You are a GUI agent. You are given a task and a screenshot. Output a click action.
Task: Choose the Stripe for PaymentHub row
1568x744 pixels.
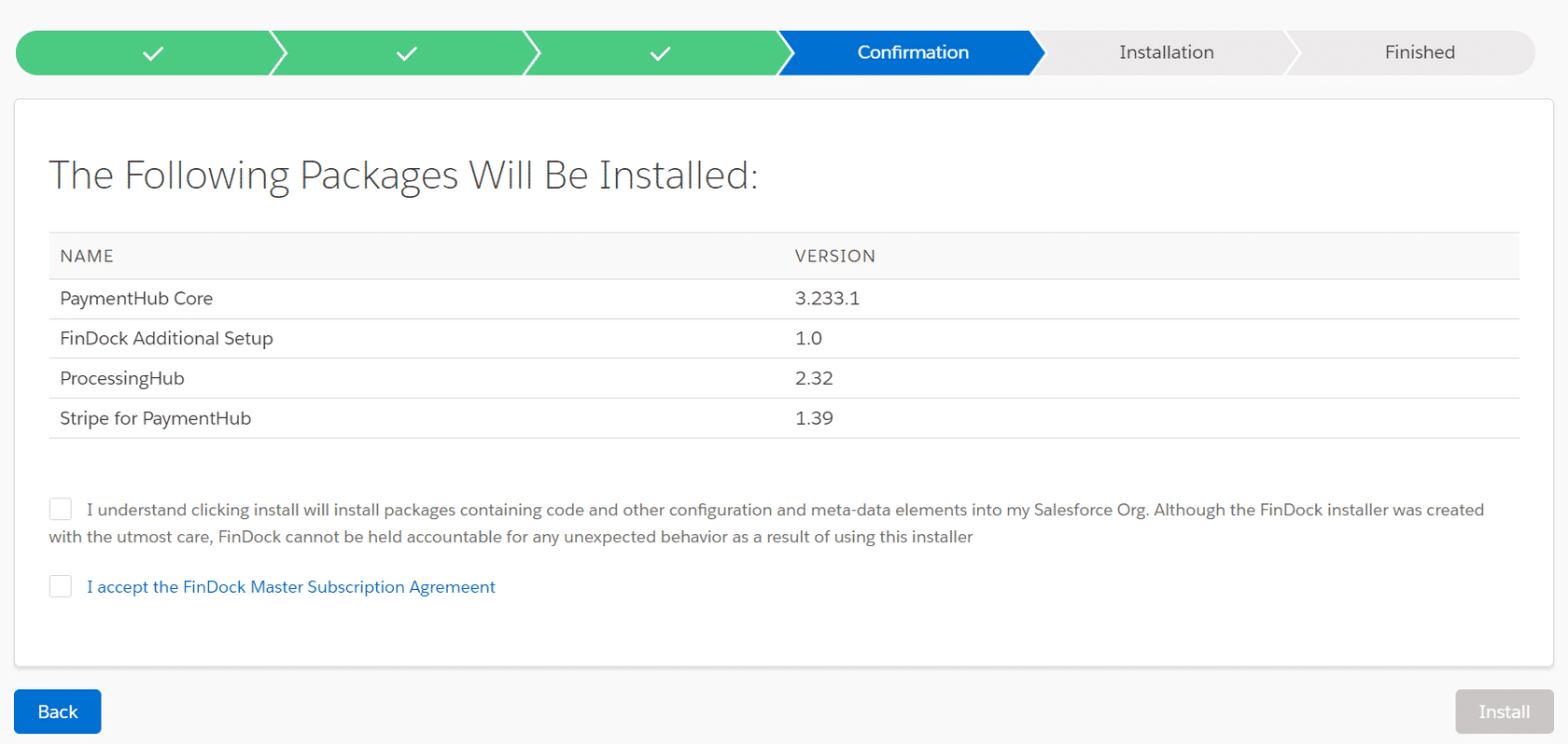pos(155,418)
